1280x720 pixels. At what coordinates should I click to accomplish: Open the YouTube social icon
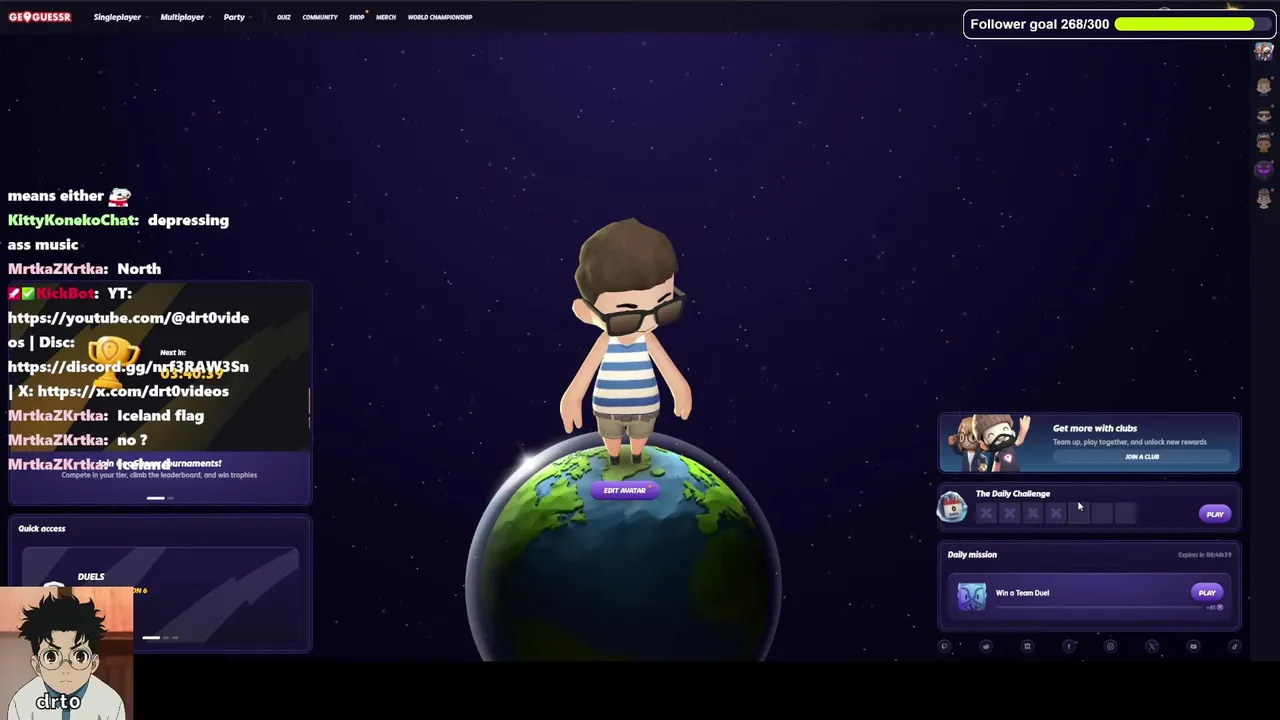coord(1193,646)
